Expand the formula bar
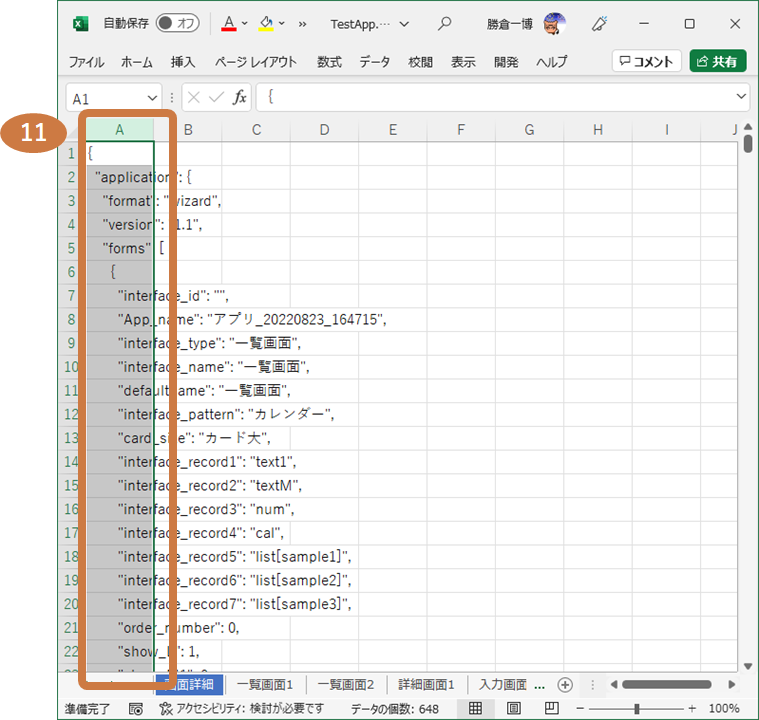The width and height of the screenshot is (759, 720). (x=741, y=97)
